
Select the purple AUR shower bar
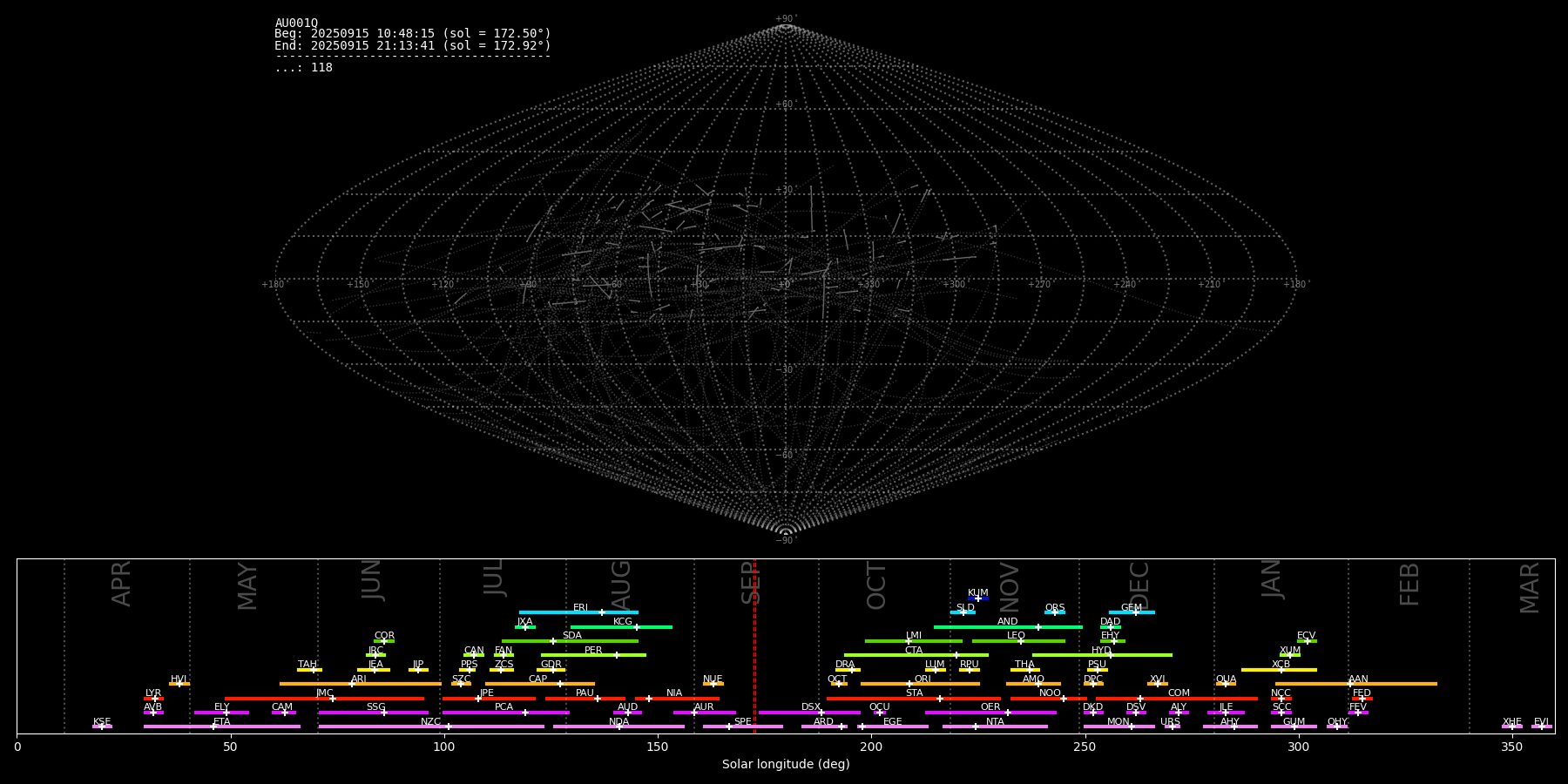(705, 713)
